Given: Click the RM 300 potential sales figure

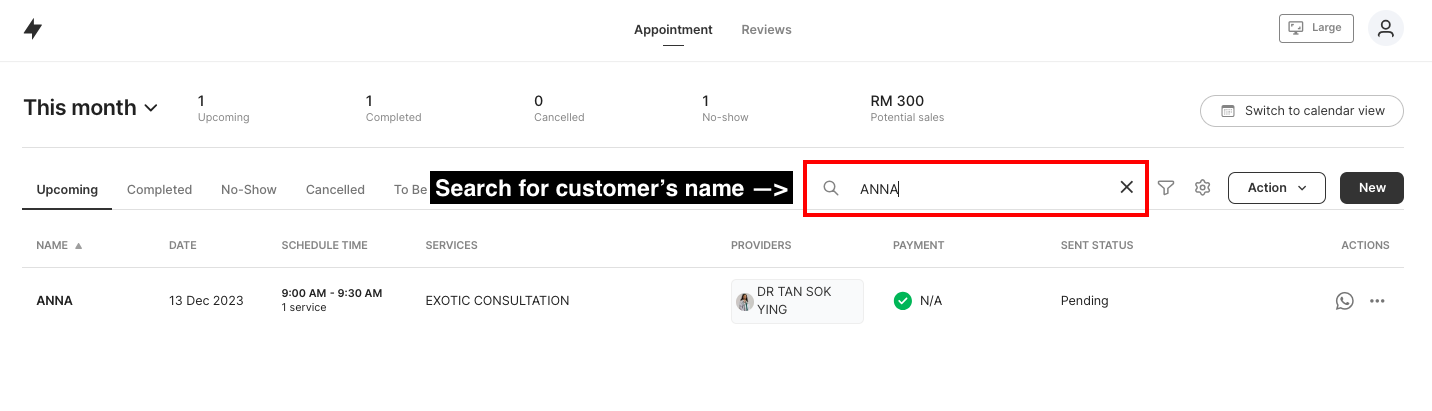Looking at the screenshot, I should 897,101.
